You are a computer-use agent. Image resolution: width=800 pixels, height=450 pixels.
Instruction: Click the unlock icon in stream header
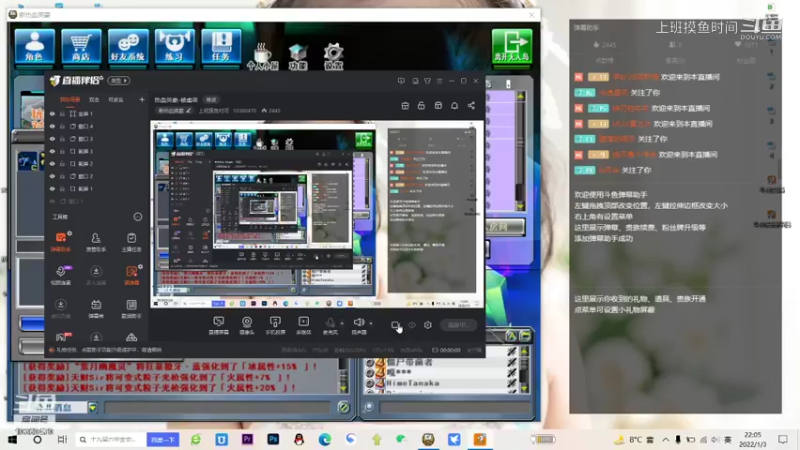pos(421,106)
